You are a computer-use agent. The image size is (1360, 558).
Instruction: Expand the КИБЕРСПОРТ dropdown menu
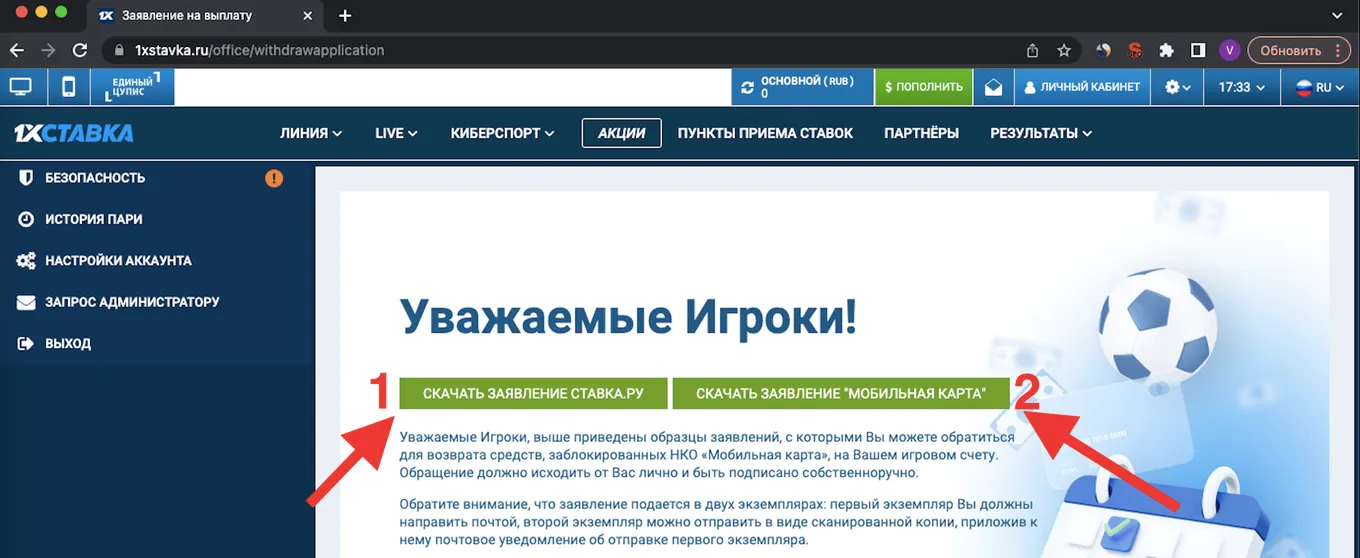pos(502,133)
